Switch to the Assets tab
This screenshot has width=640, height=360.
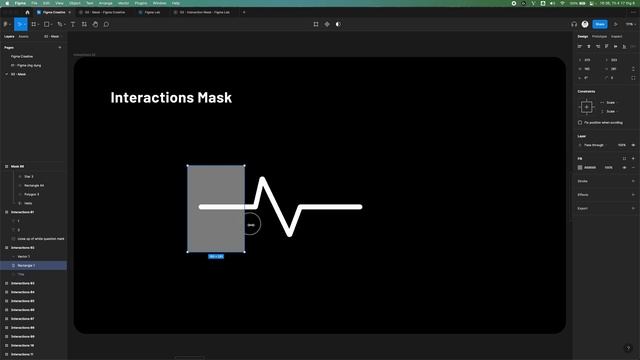coord(24,36)
